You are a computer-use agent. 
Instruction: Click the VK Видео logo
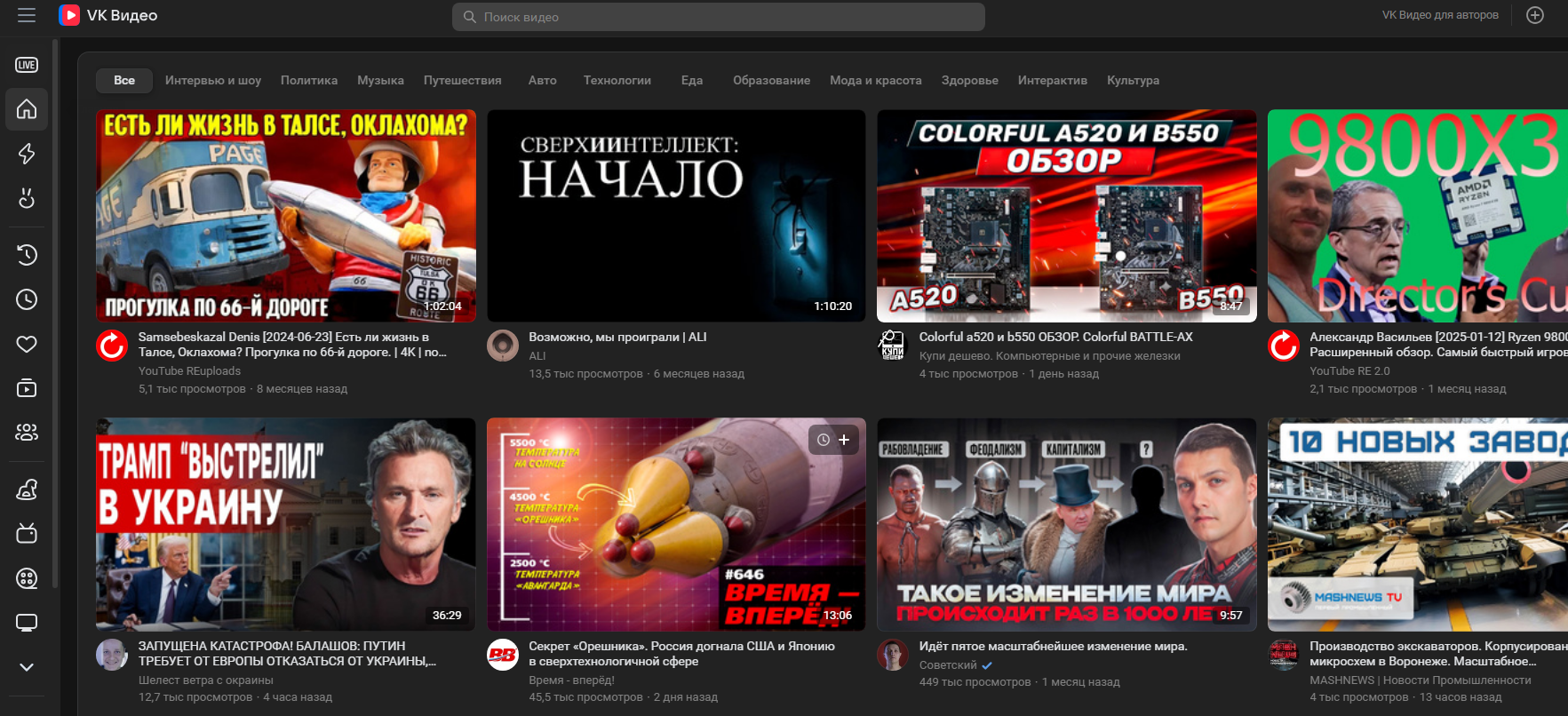click(107, 15)
